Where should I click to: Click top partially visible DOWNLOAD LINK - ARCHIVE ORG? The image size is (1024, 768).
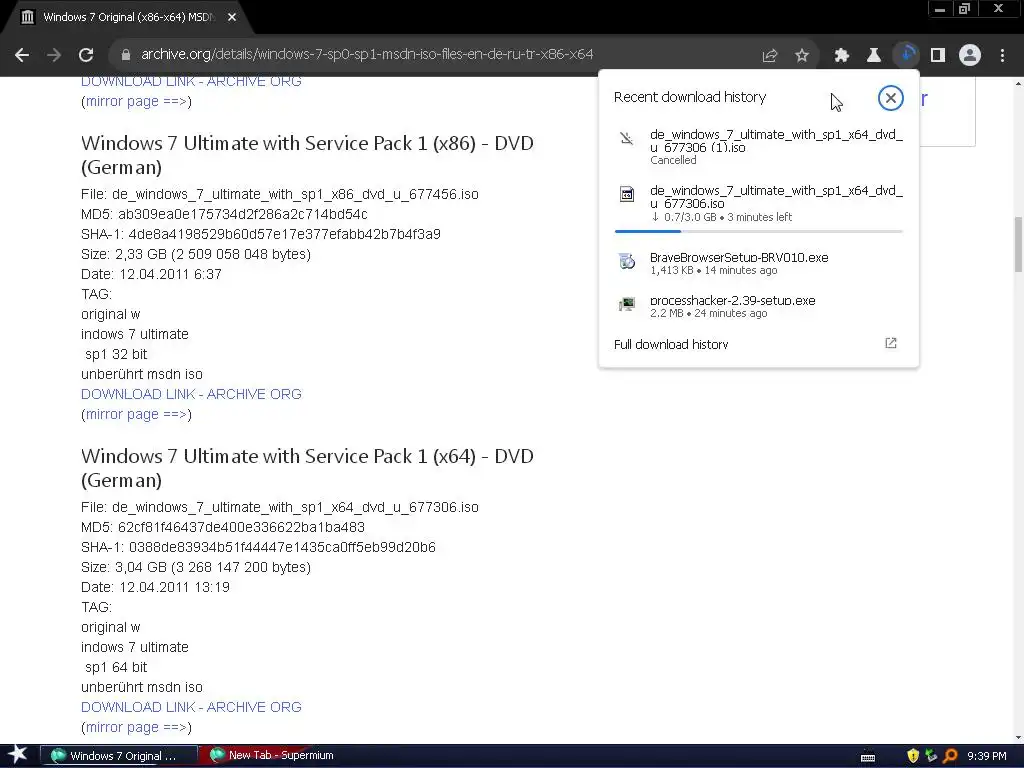pos(191,81)
